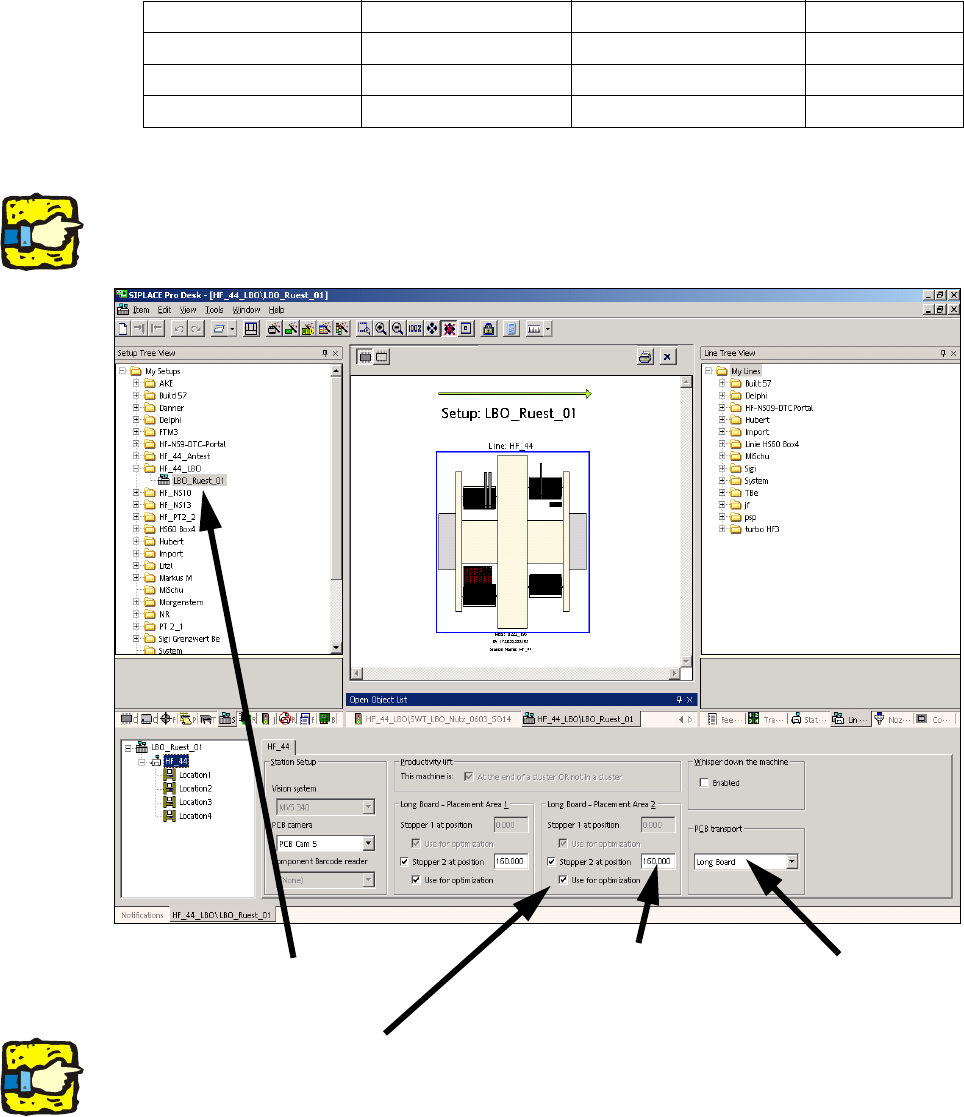Pin the Line Tree View panel
Image resolution: width=964 pixels, height=1117 pixels.
pos(943,353)
